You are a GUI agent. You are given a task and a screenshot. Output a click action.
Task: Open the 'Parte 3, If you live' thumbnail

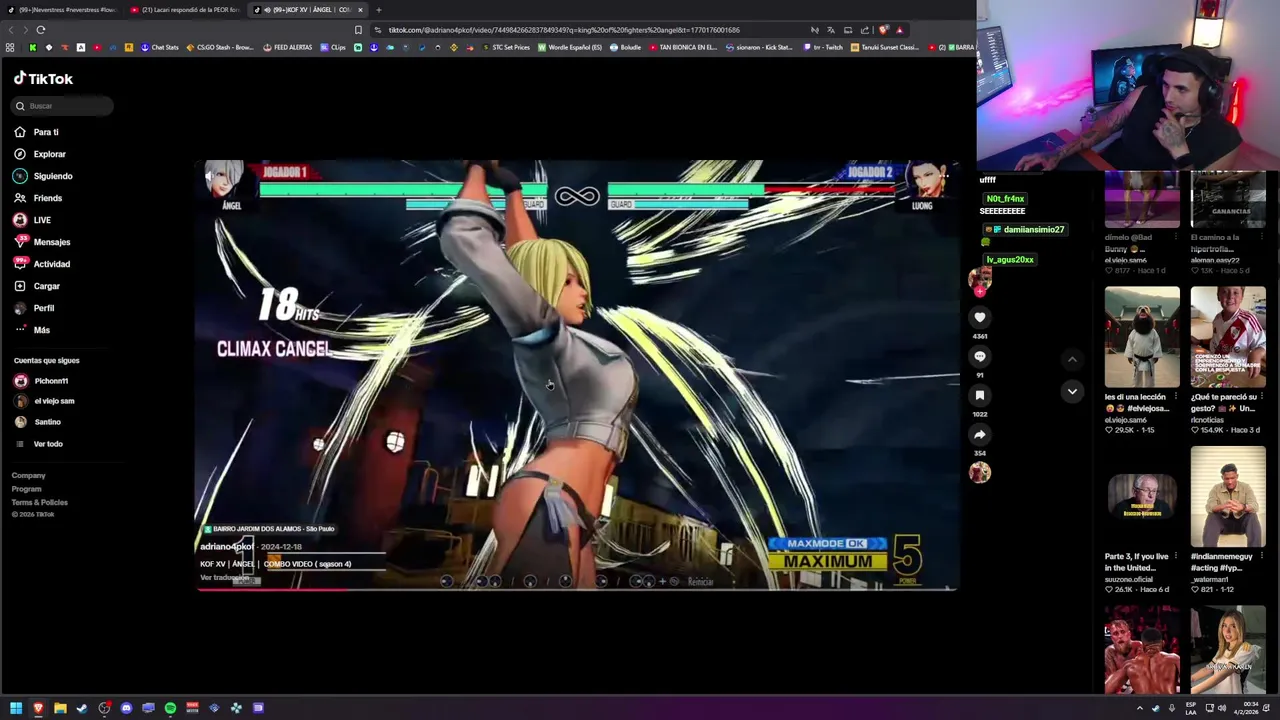(x=1142, y=497)
